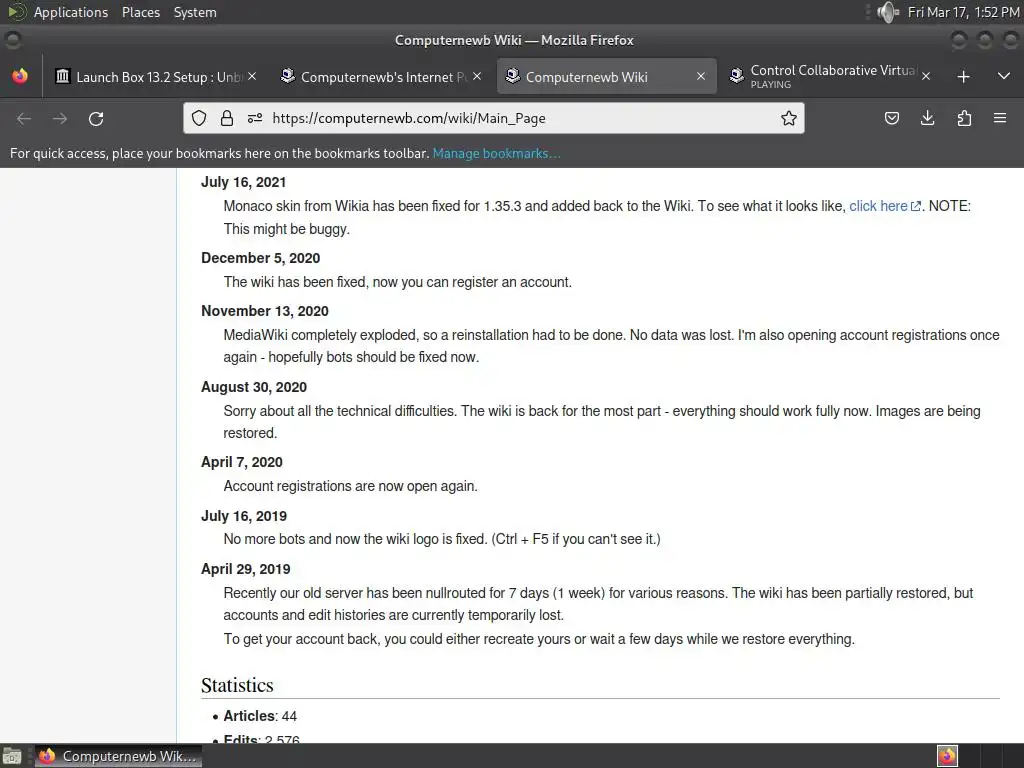Image resolution: width=1024 pixels, height=768 pixels.
Task: Click Computernewb Wiki taskbar window button
Action: [x=118, y=756]
